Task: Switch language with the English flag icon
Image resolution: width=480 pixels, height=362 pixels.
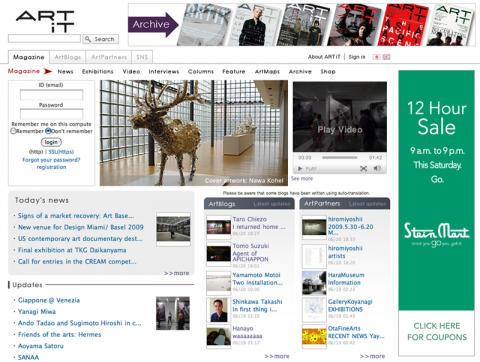Action: 386,57
